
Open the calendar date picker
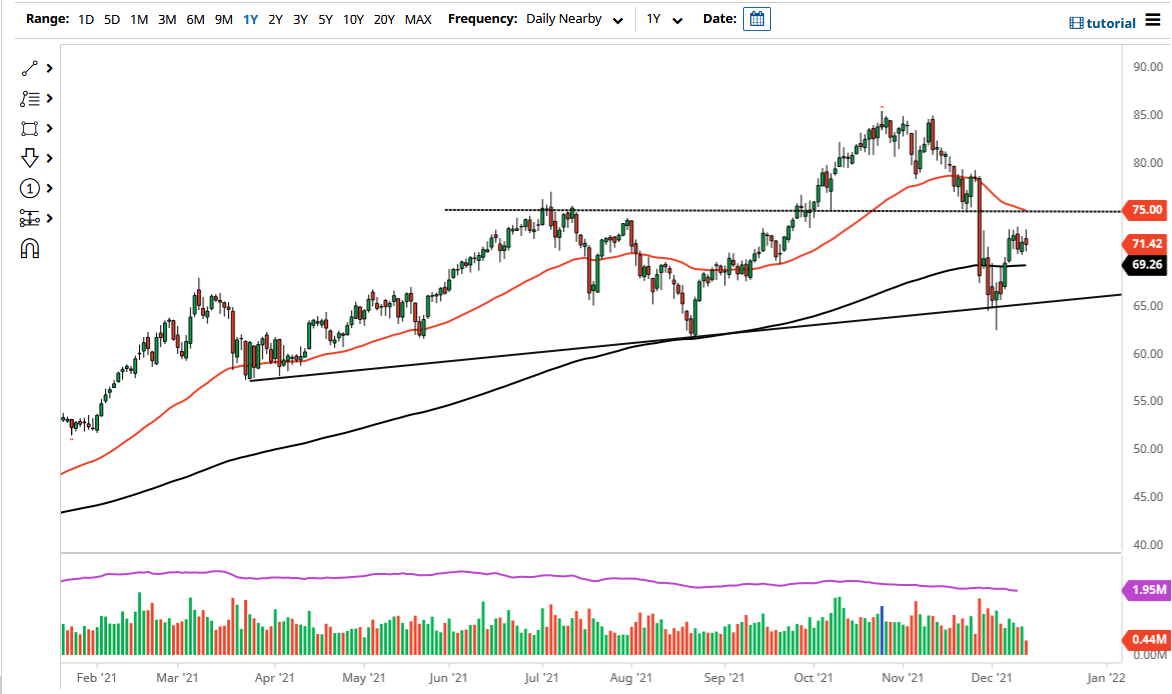tap(756, 18)
